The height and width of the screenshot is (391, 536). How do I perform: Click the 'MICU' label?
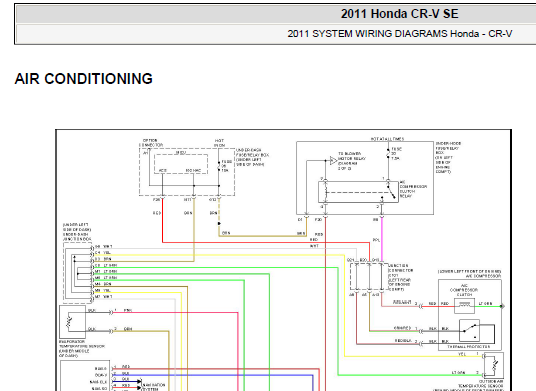[181, 153]
